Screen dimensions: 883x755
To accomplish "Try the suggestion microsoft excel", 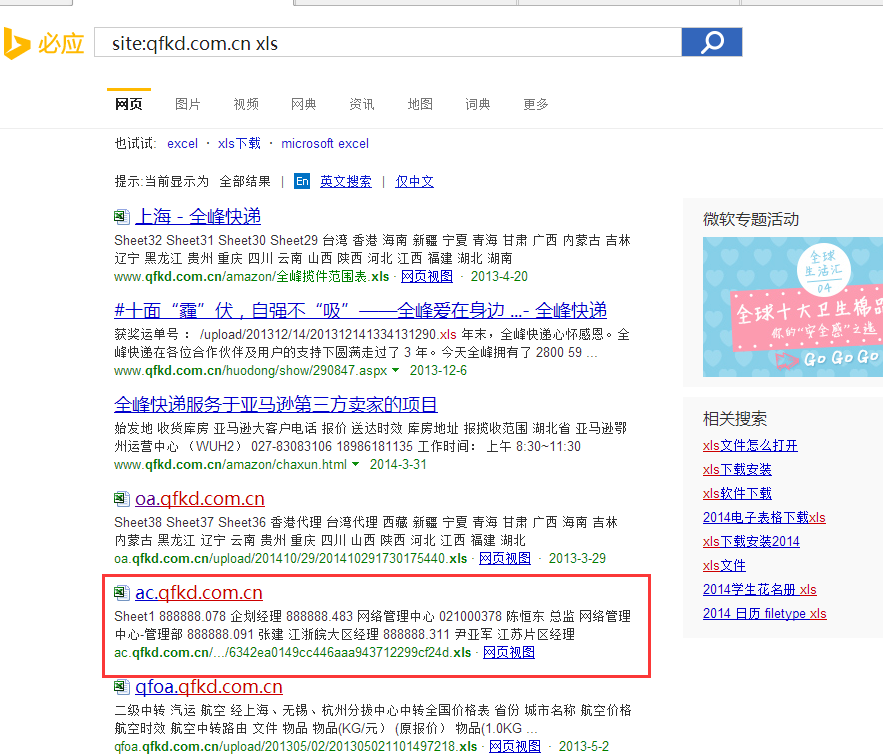I will 325,144.
